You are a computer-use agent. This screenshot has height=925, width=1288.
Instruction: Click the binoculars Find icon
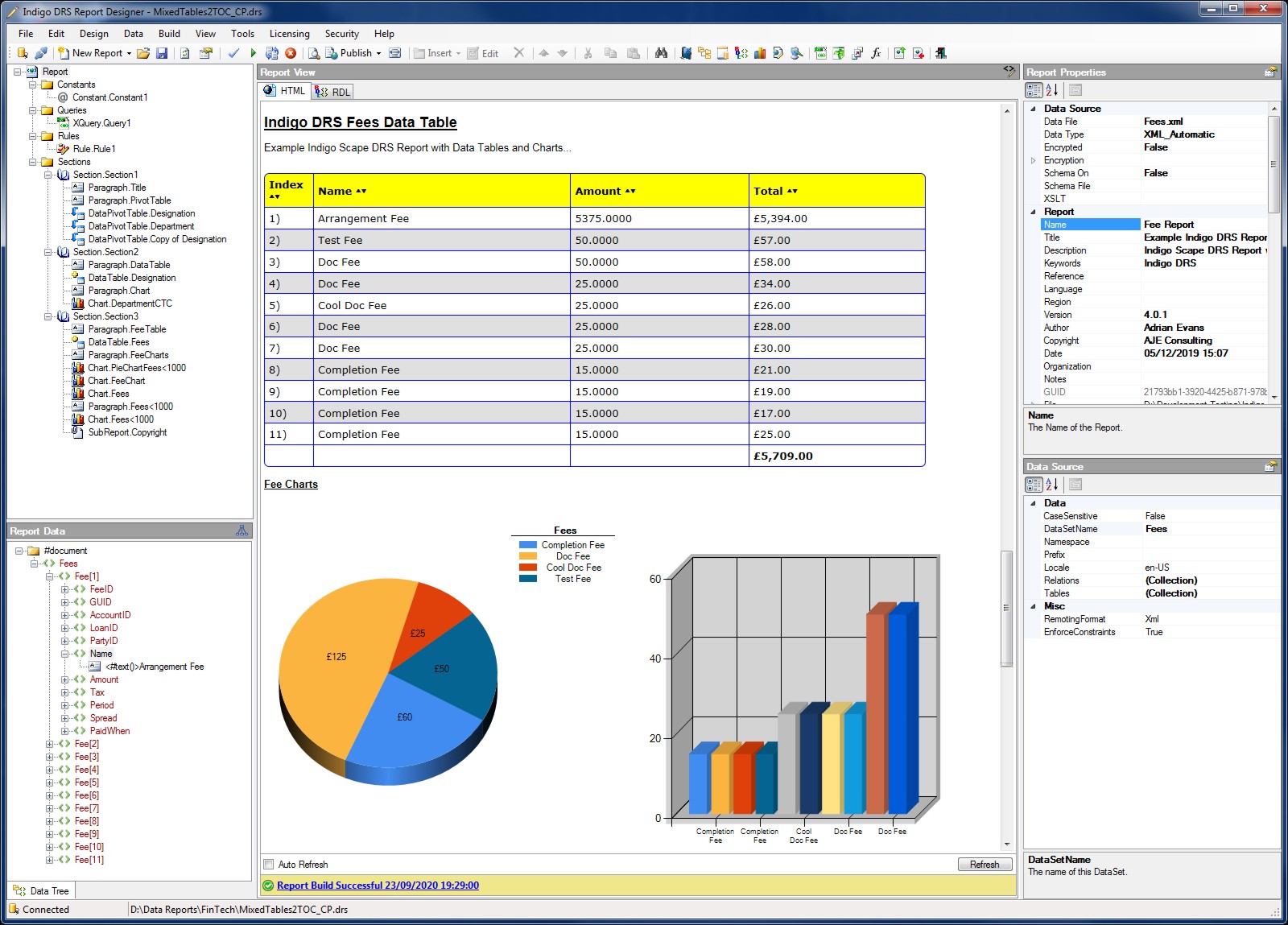coord(661,53)
